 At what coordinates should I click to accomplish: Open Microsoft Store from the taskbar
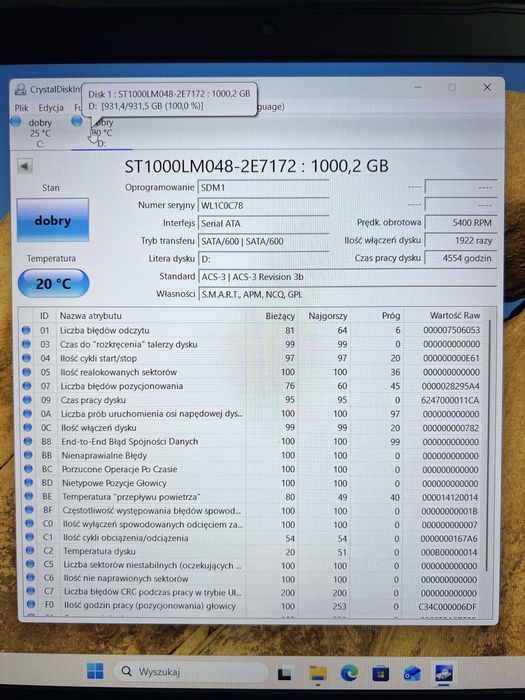(x=380, y=673)
